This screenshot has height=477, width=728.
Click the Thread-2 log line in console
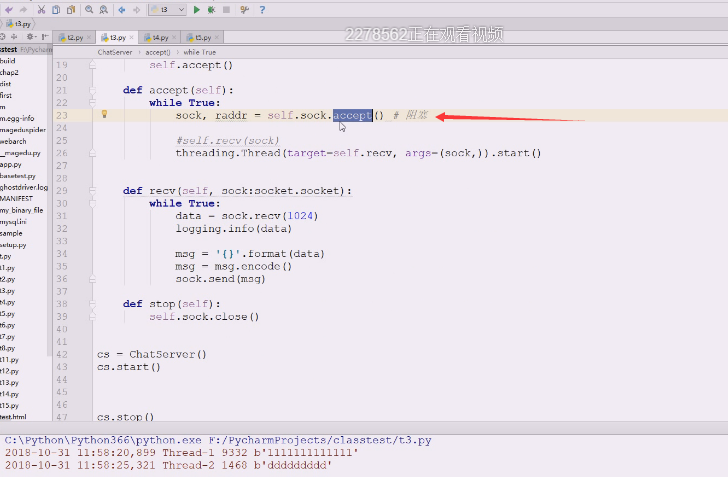tap(168, 465)
